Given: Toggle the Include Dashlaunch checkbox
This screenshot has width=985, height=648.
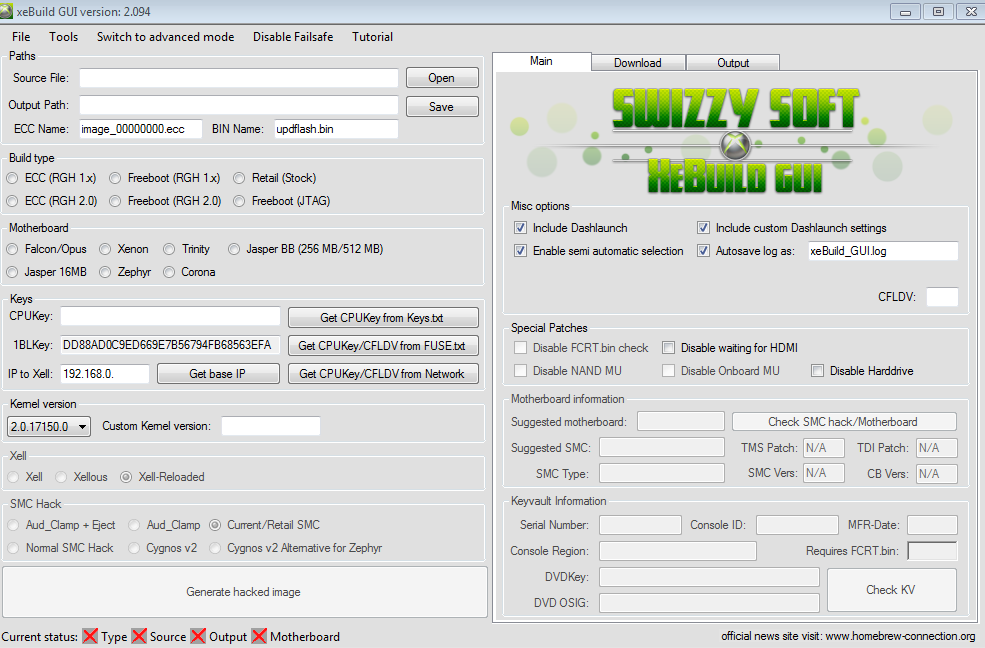Looking at the screenshot, I should click(520, 228).
